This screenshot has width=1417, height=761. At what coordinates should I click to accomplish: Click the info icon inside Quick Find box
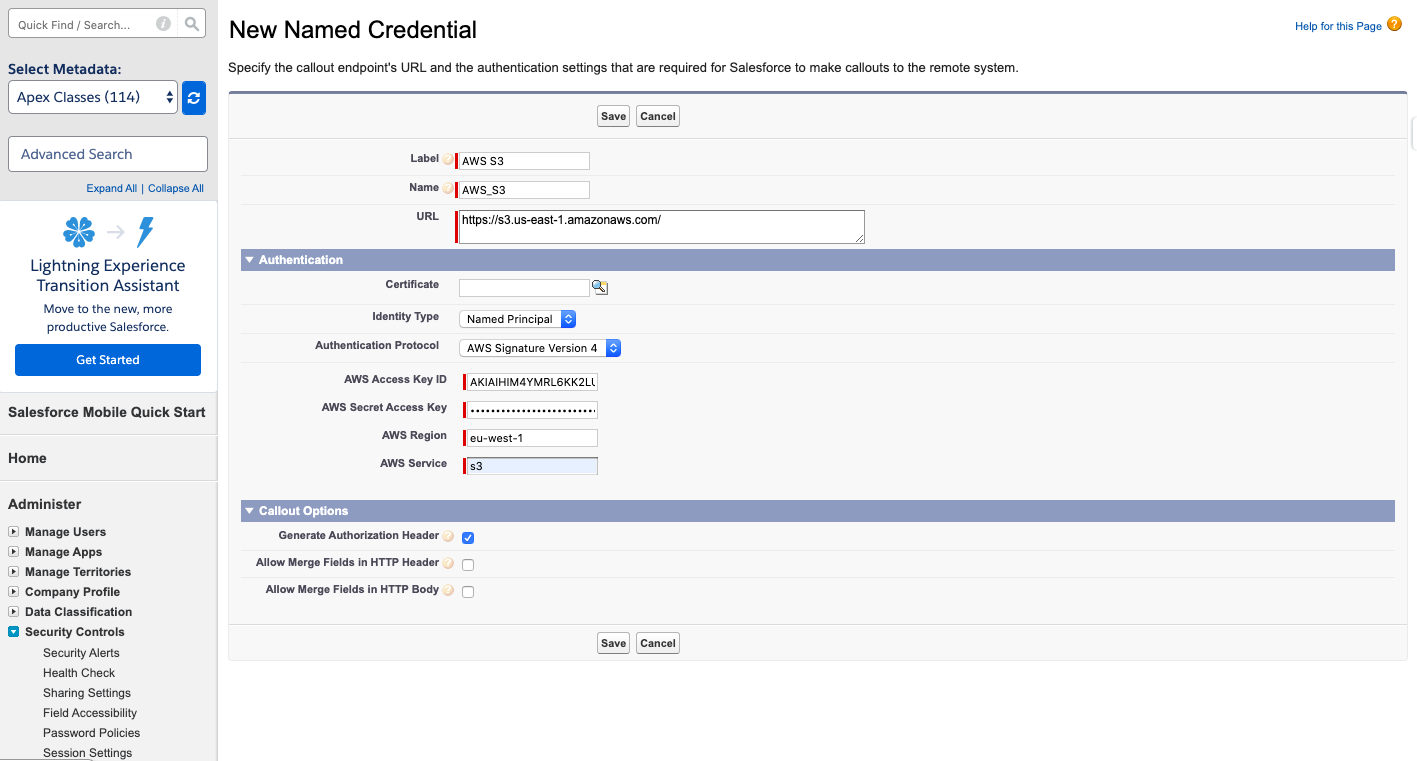tap(163, 22)
